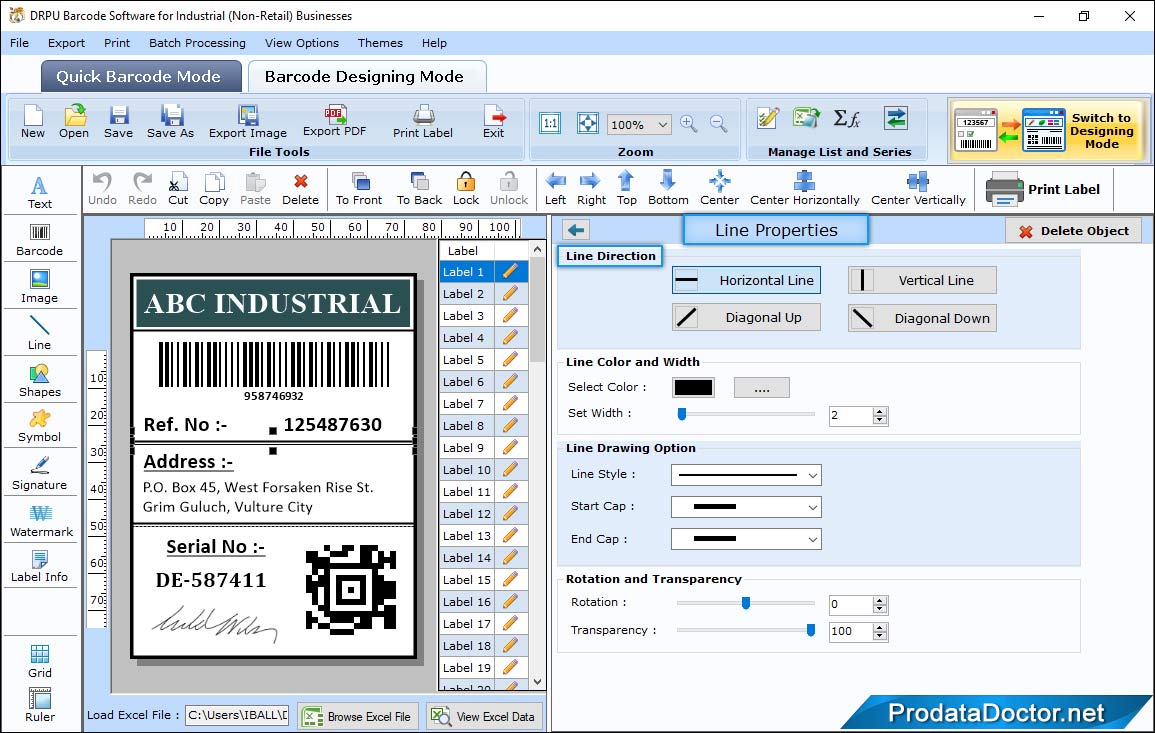Image resolution: width=1155 pixels, height=733 pixels.
Task: Open Label Info settings
Action: point(40,567)
